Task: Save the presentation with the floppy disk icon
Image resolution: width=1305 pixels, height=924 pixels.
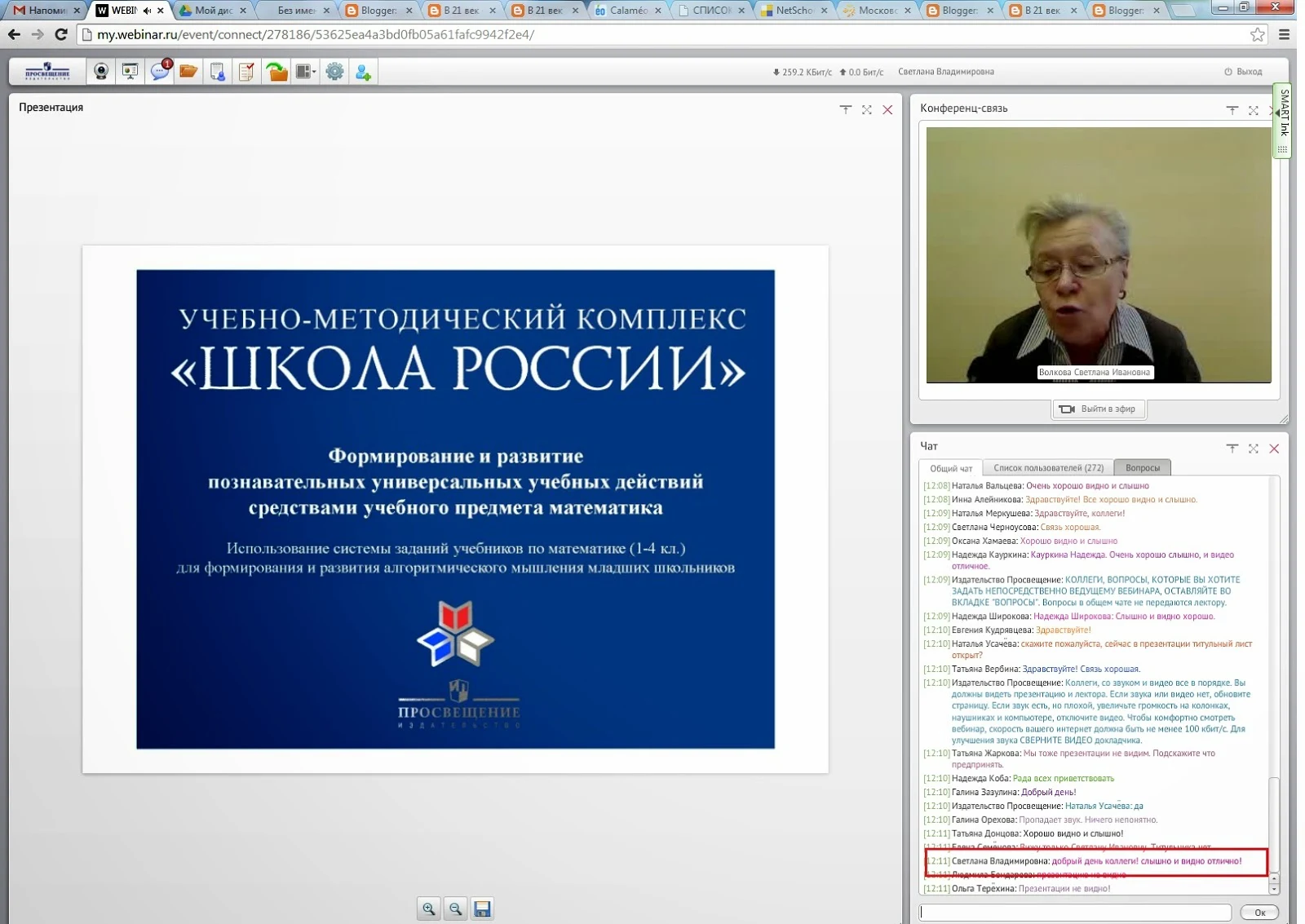Action: [483, 909]
